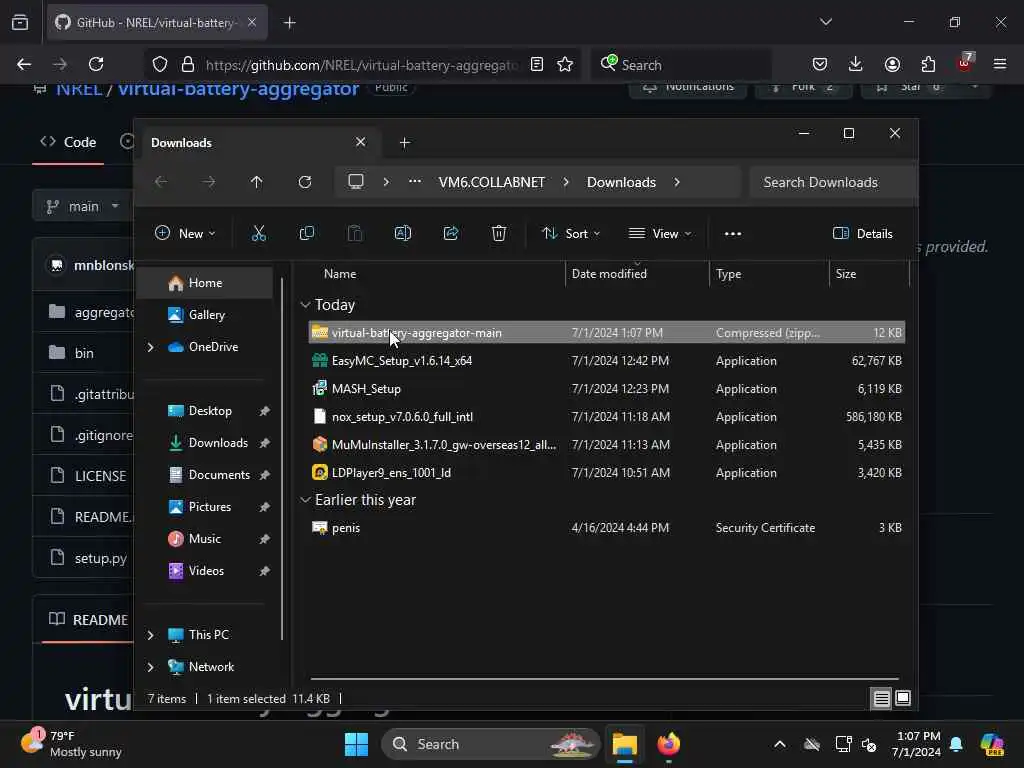Click VM6.COLLABNET in the breadcrumb
This screenshot has height=768, width=1024.
pos(492,182)
